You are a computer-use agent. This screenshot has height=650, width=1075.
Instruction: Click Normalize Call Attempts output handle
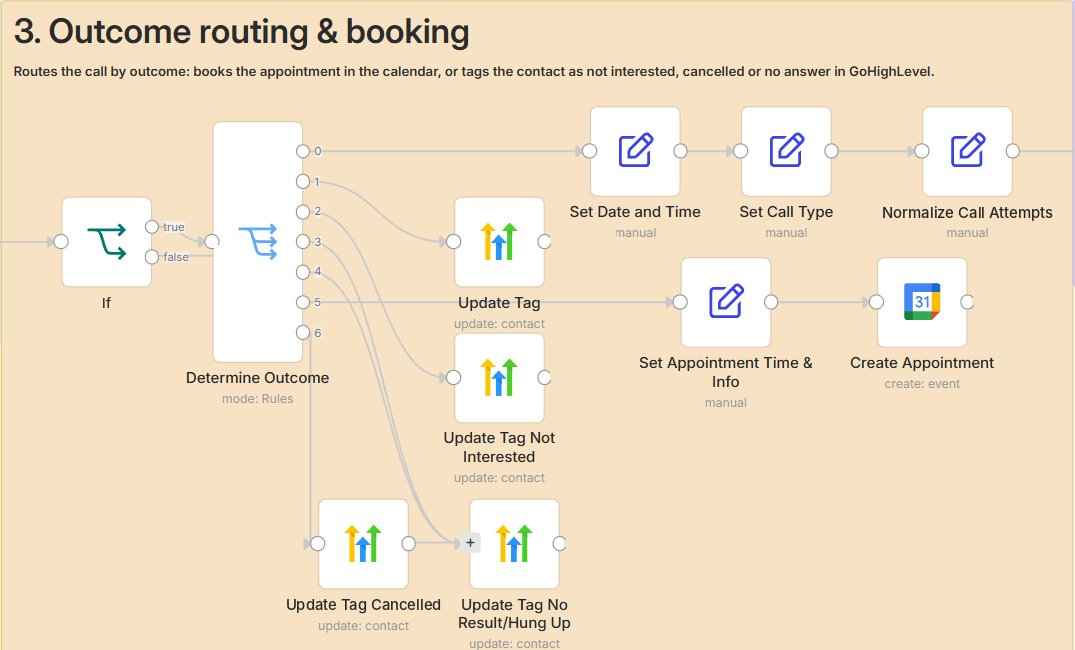[x=1012, y=151]
